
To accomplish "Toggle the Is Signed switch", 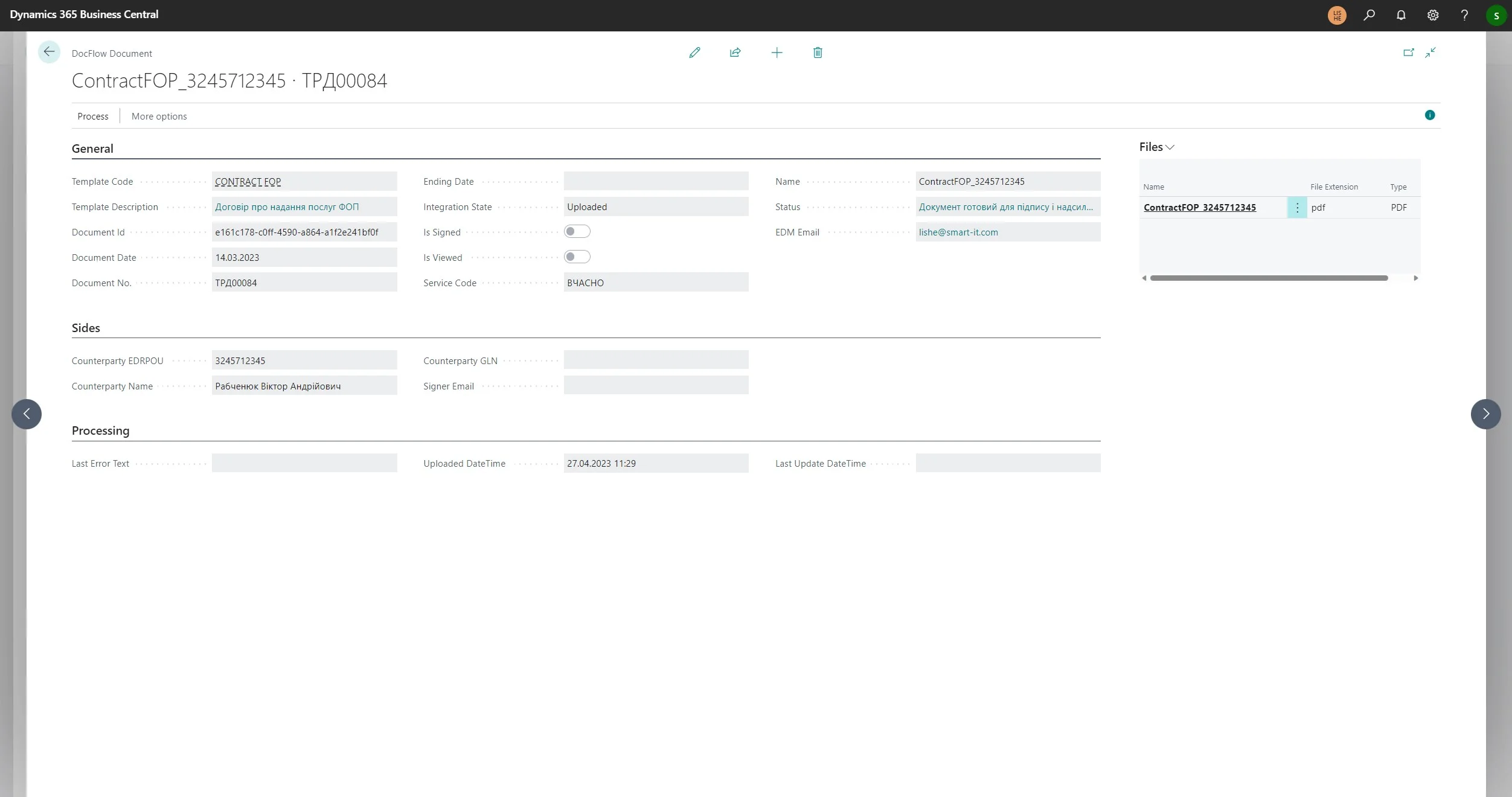I will (x=577, y=231).
